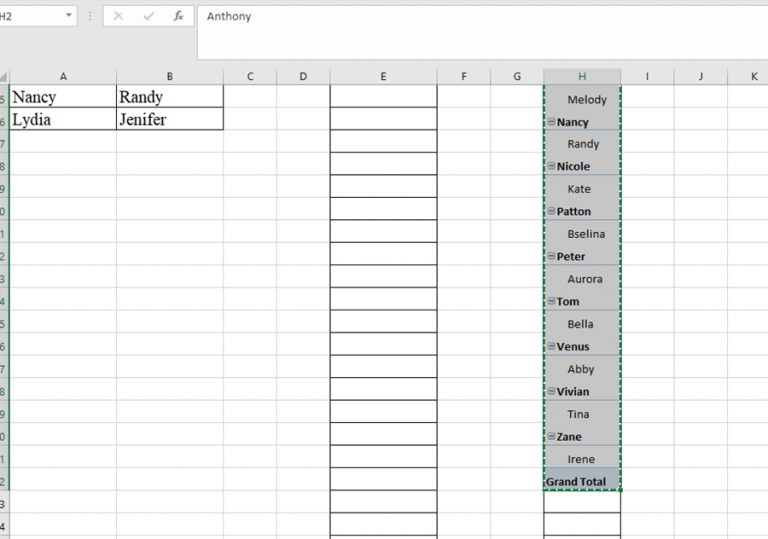Click the Abby pivot cell
Image resolution: width=768 pixels, height=539 pixels.
(x=582, y=367)
